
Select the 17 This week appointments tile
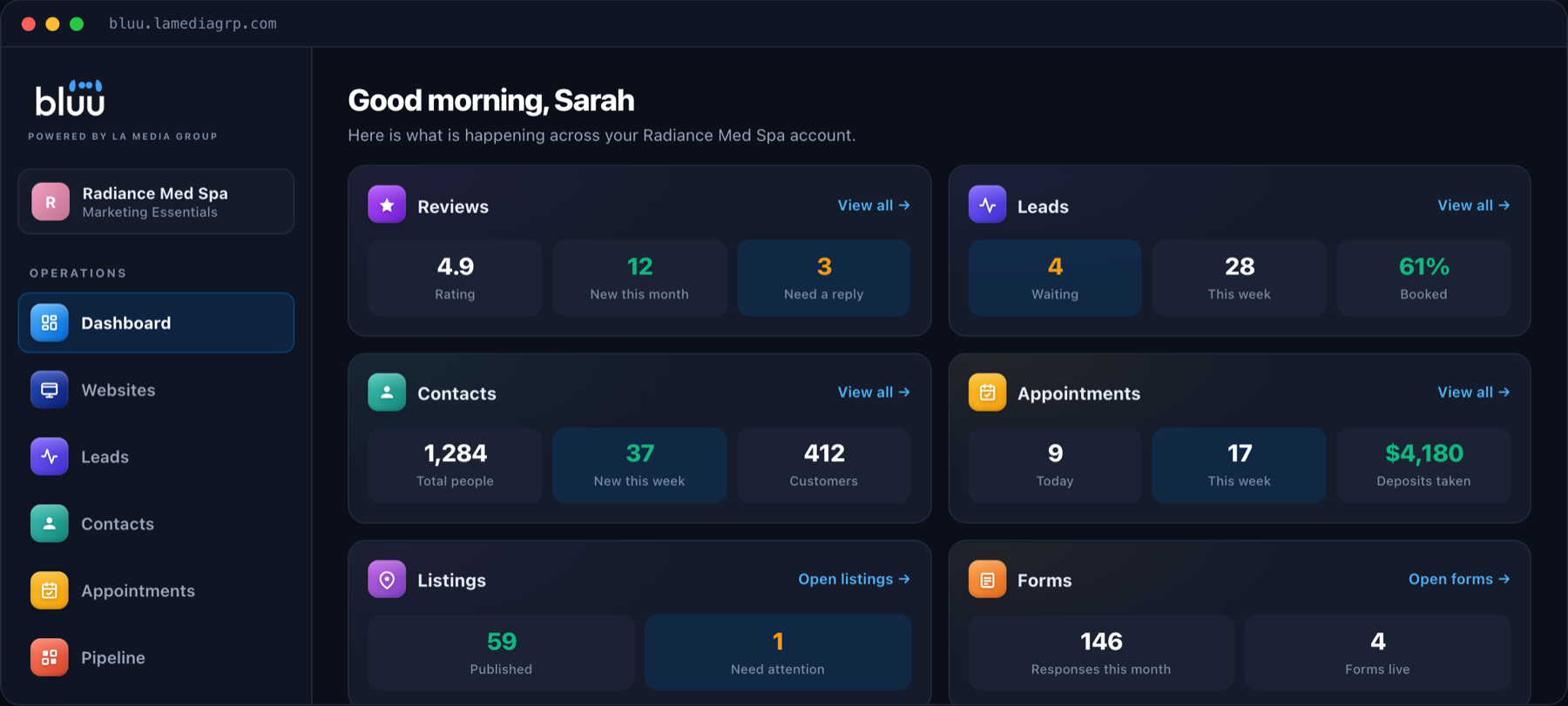(1239, 465)
